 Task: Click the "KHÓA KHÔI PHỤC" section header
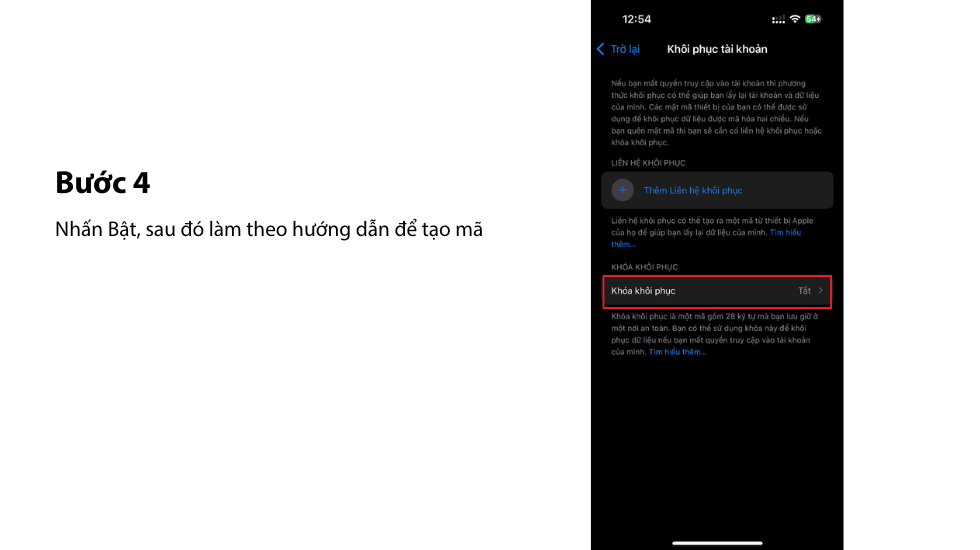click(644, 267)
